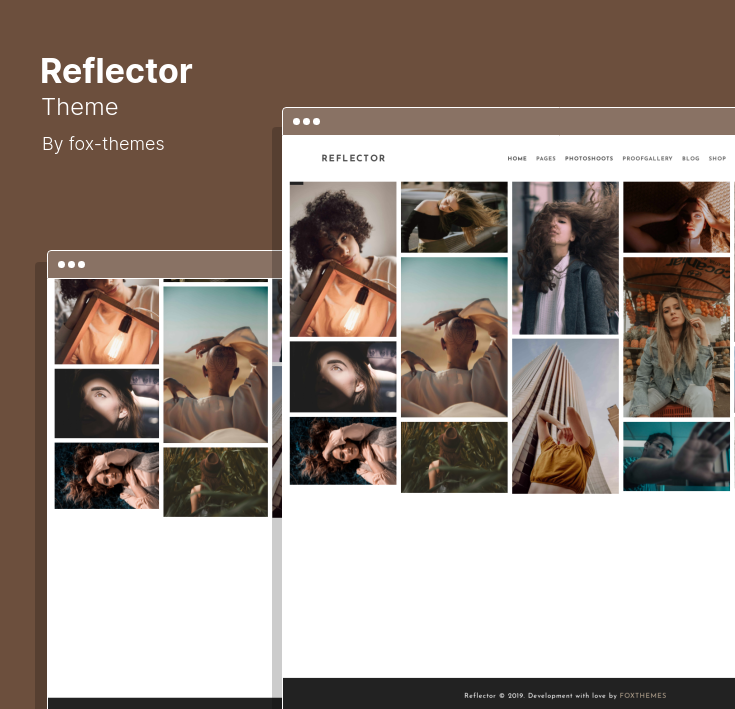
Task: Open the PROOFGALLERY menu item
Action: click(x=647, y=158)
